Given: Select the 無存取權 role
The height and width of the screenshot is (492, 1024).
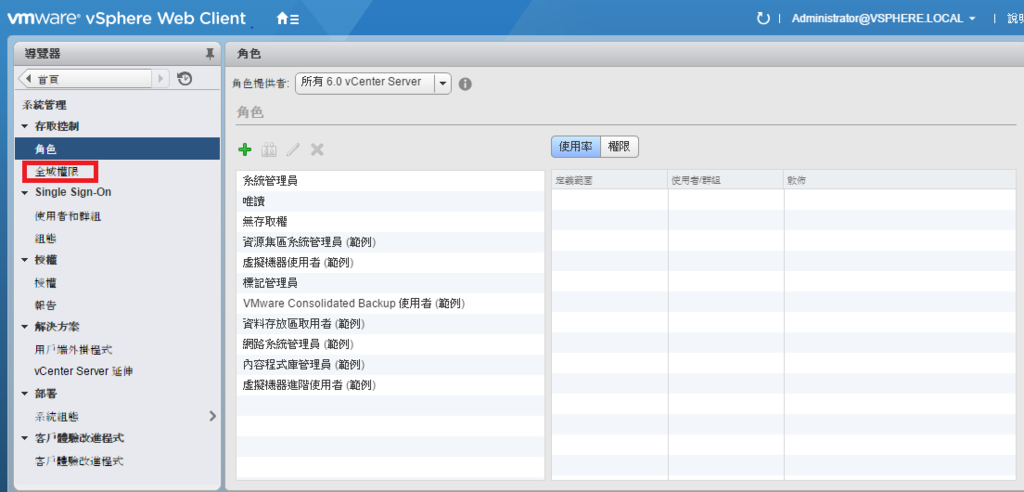Looking at the screenshot, I should click(x=390, y=222).
